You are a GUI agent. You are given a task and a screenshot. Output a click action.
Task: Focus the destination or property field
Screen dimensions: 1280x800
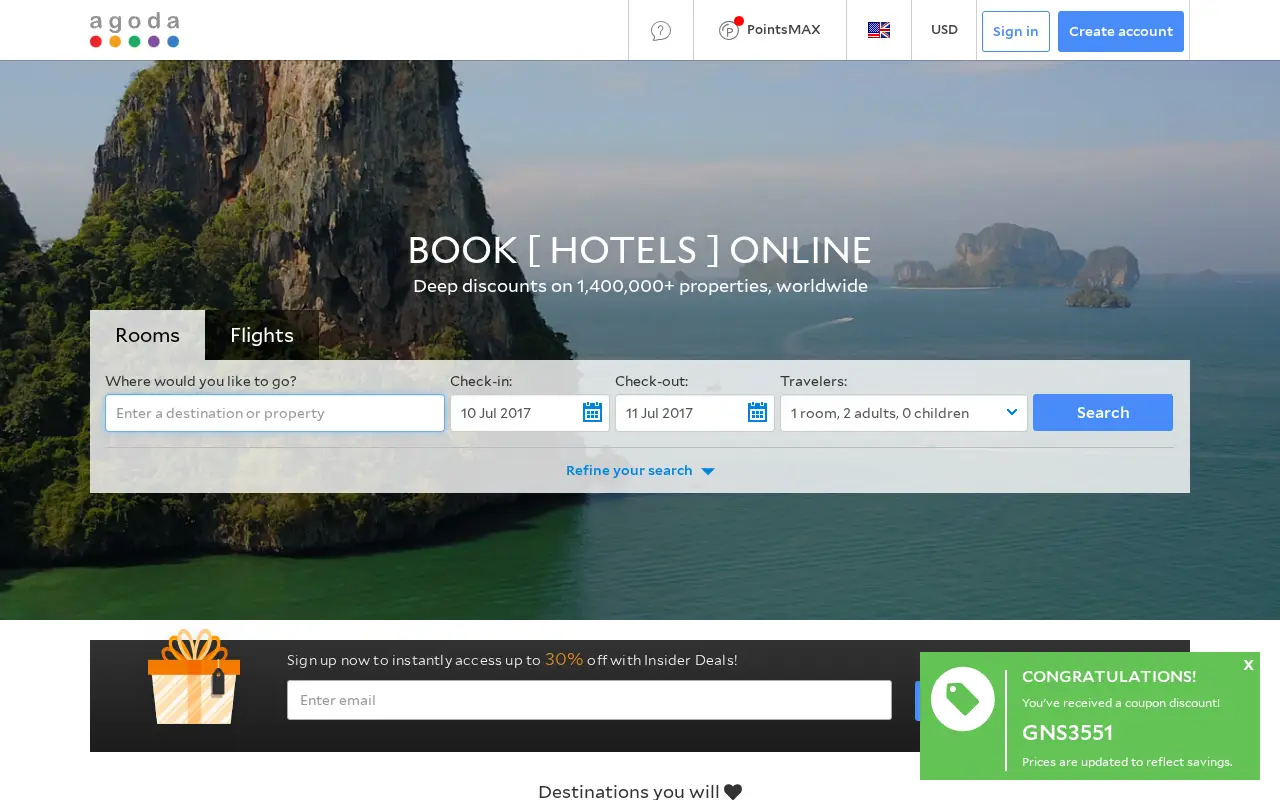[x=275, y=413]
